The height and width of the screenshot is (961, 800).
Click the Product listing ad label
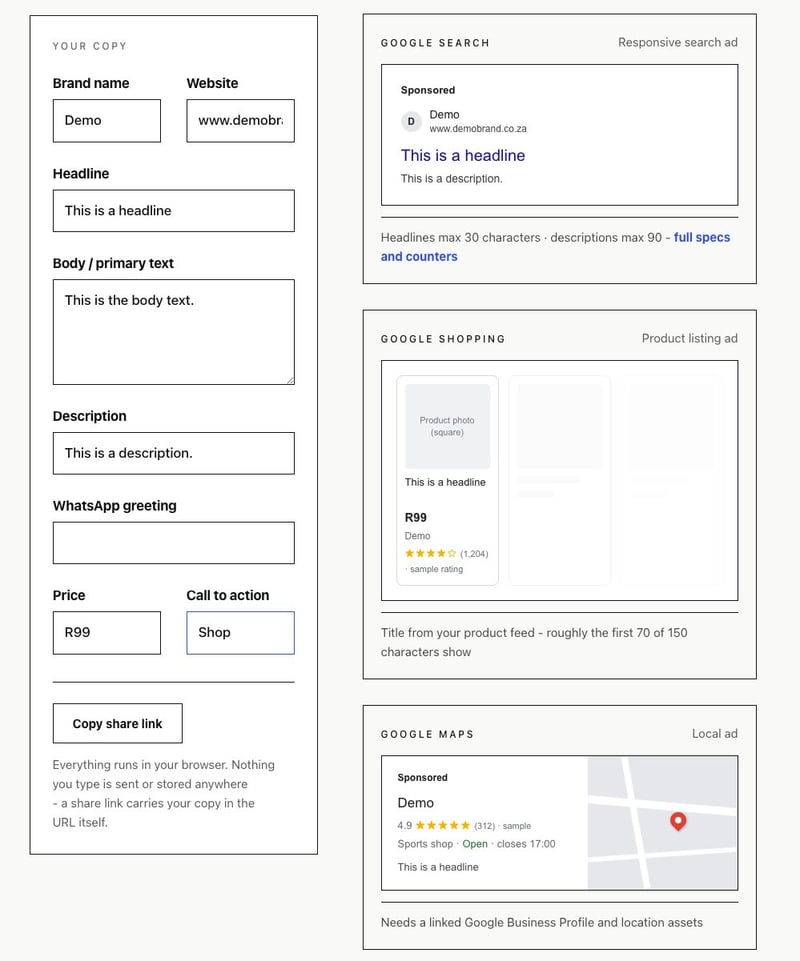690,338
